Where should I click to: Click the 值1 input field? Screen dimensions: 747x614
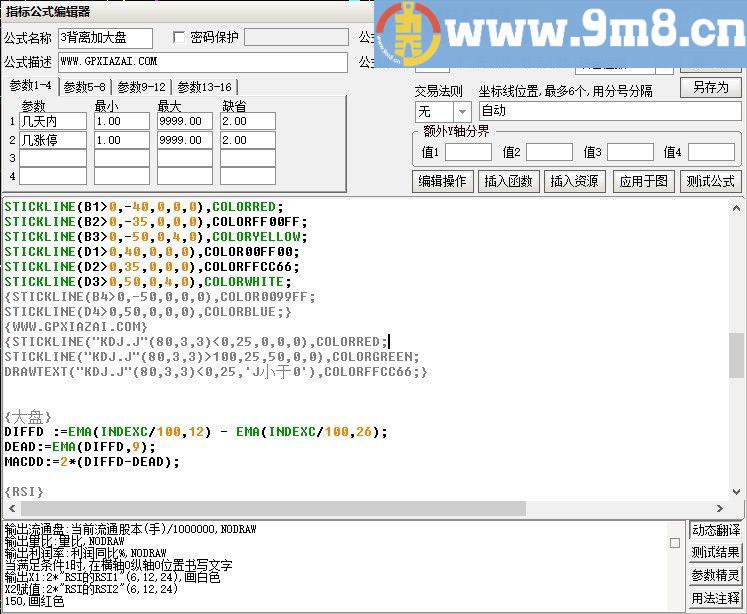pos(468,152)
